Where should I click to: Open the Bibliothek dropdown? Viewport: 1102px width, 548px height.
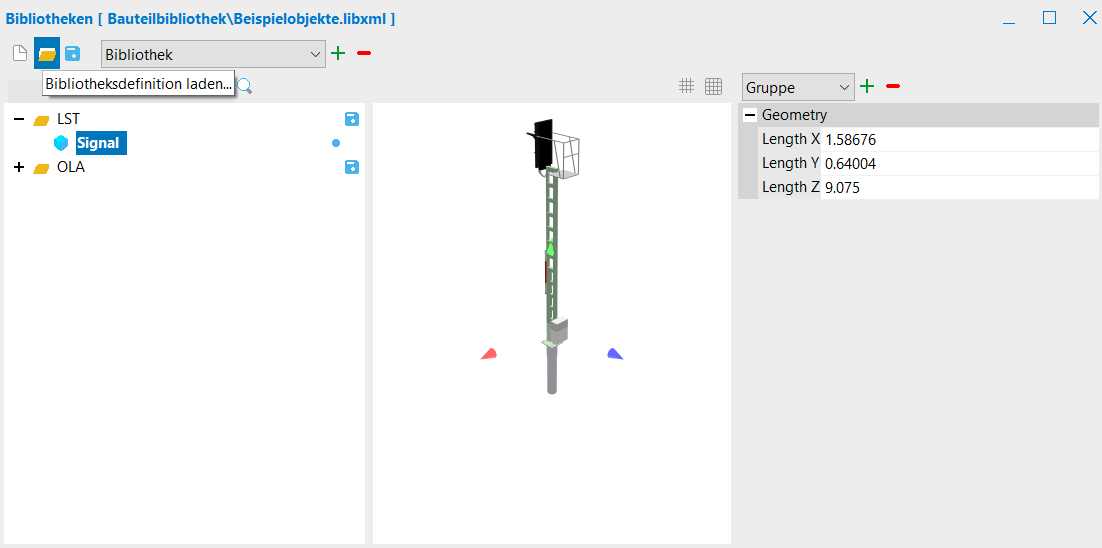tap(214, 54)
